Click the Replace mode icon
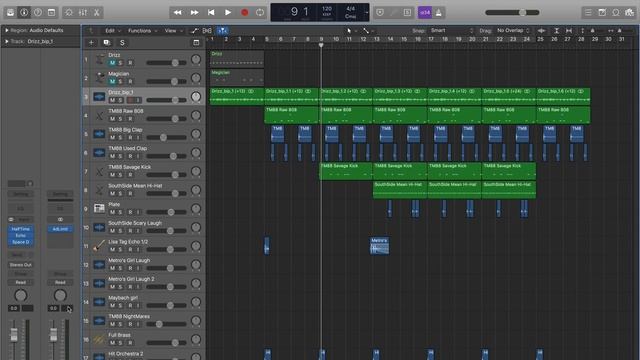 point(380,13)
